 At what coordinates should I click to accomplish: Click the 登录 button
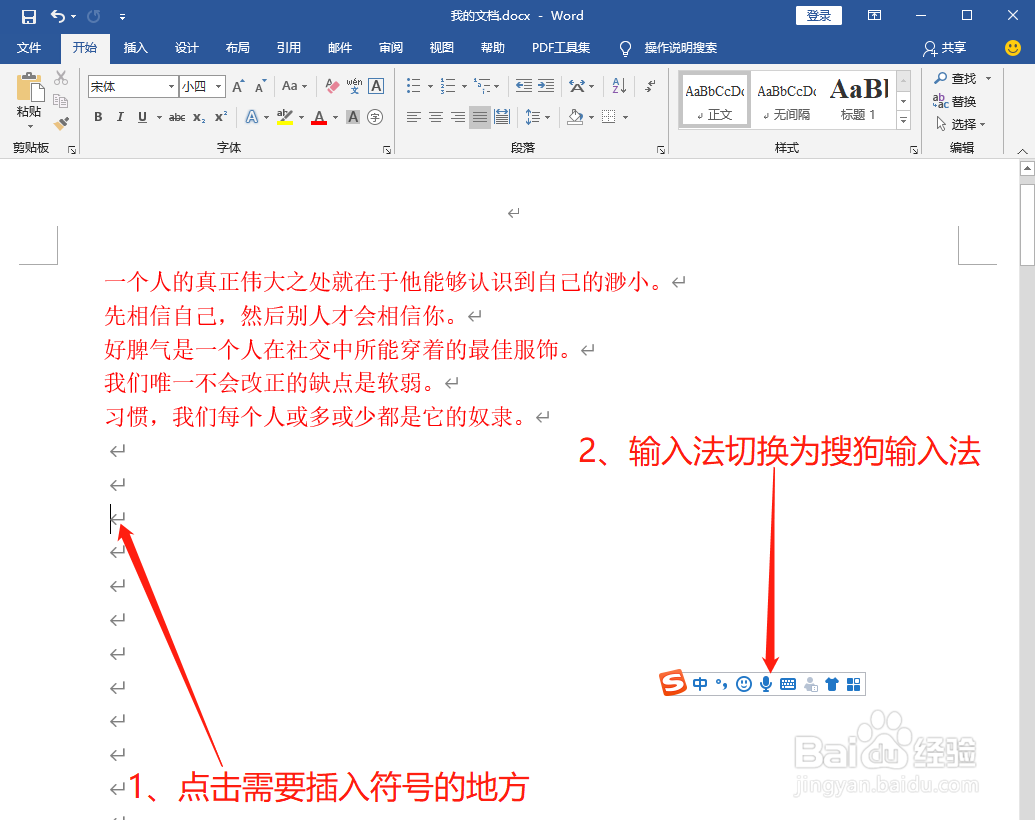click(818, 15)
